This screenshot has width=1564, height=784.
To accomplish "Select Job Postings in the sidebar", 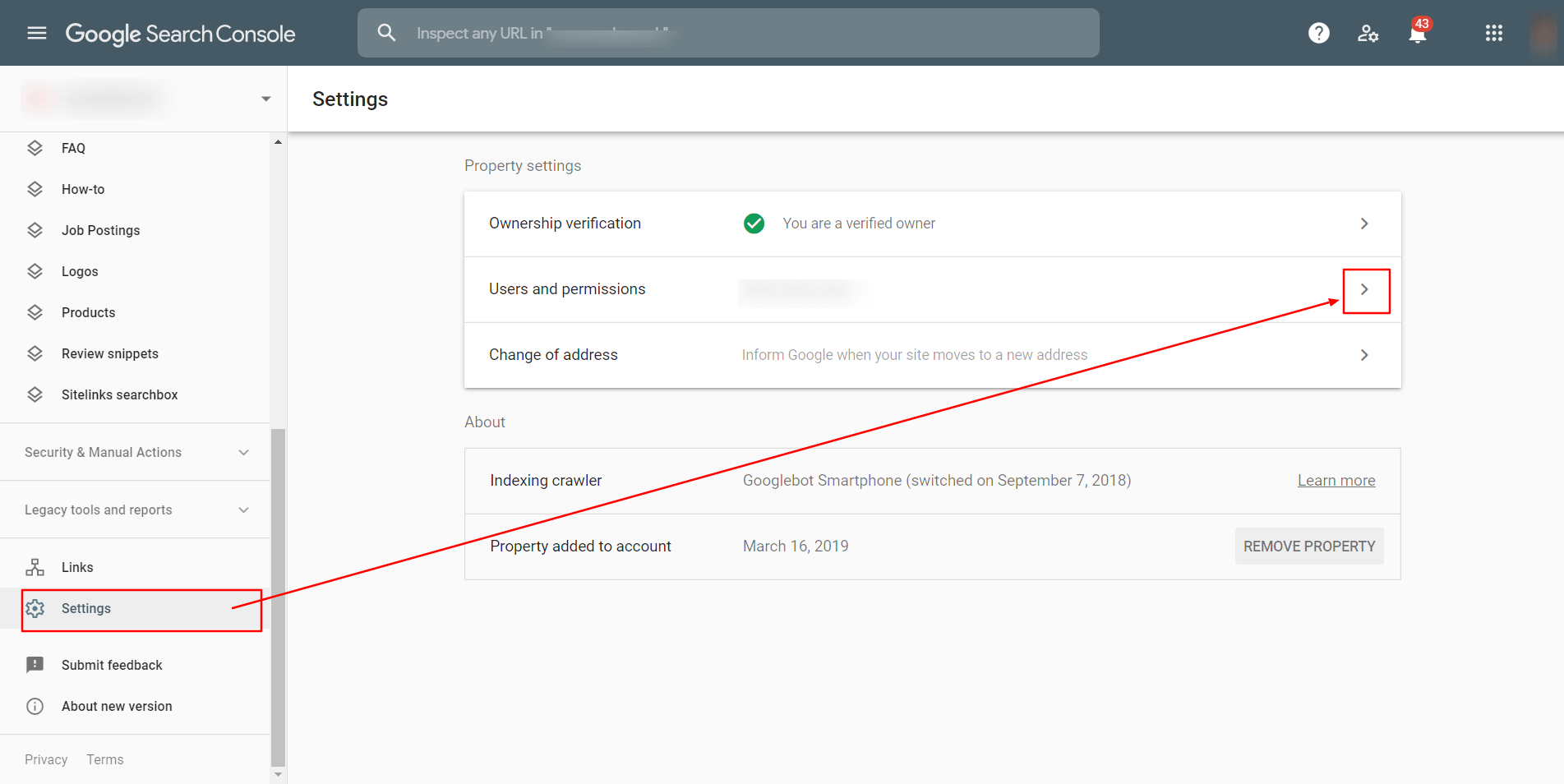I will (100, 230).
